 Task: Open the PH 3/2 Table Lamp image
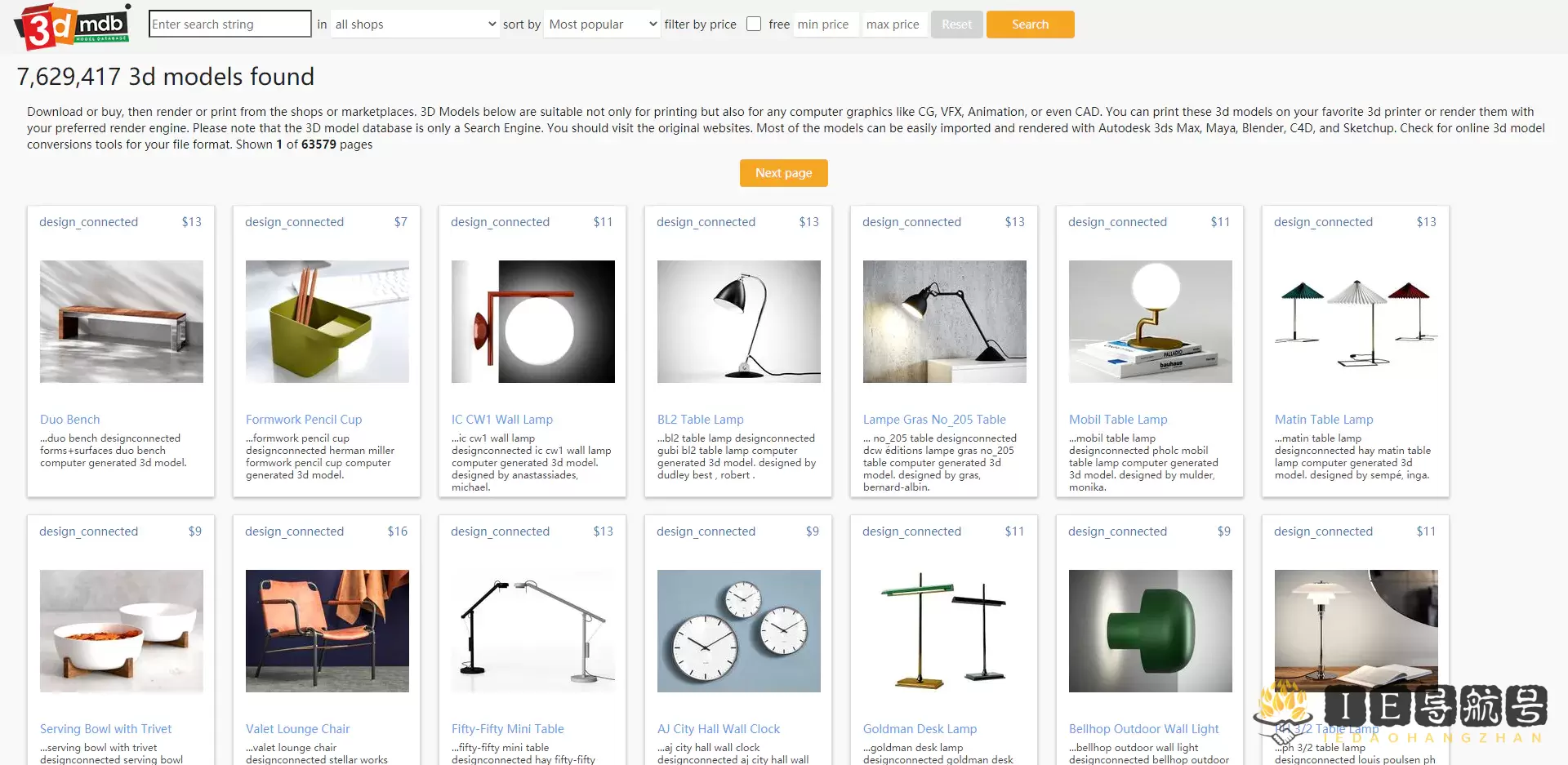(x=1356, y=631)
